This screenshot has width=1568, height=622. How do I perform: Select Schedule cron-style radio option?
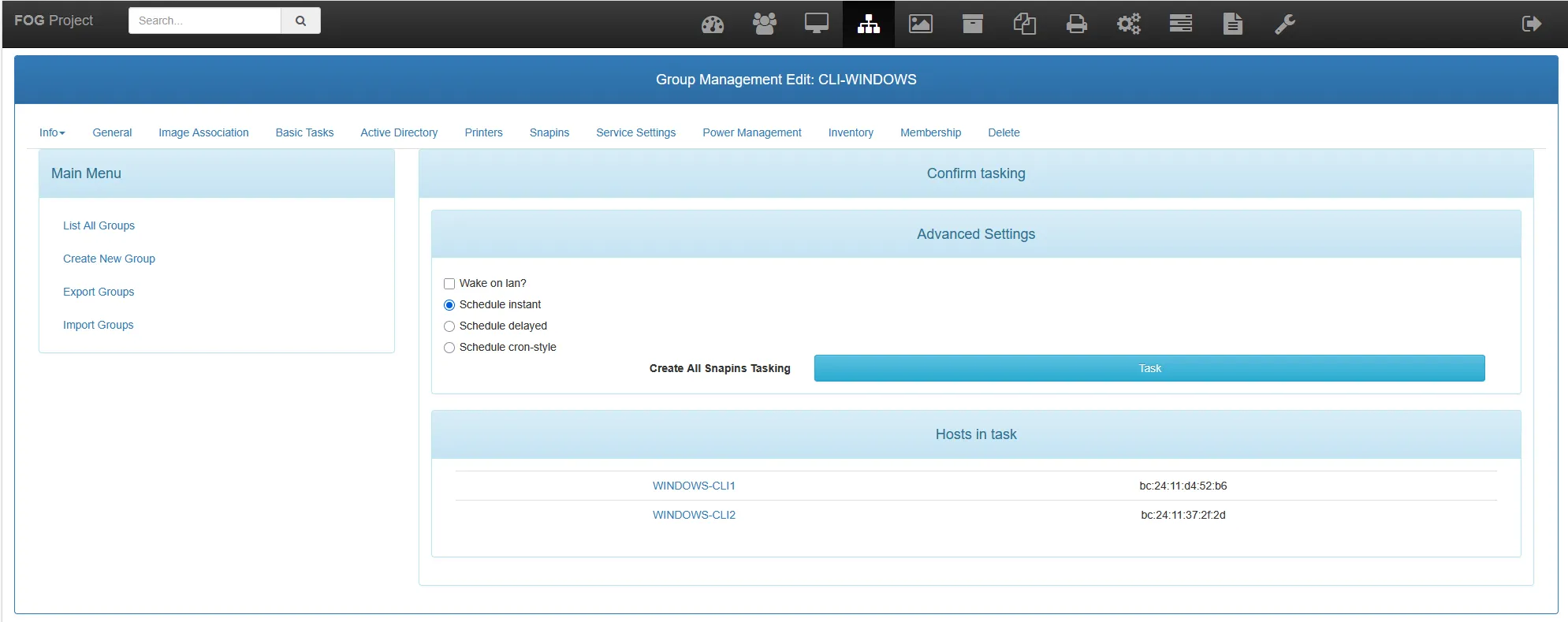click(449, 348)
